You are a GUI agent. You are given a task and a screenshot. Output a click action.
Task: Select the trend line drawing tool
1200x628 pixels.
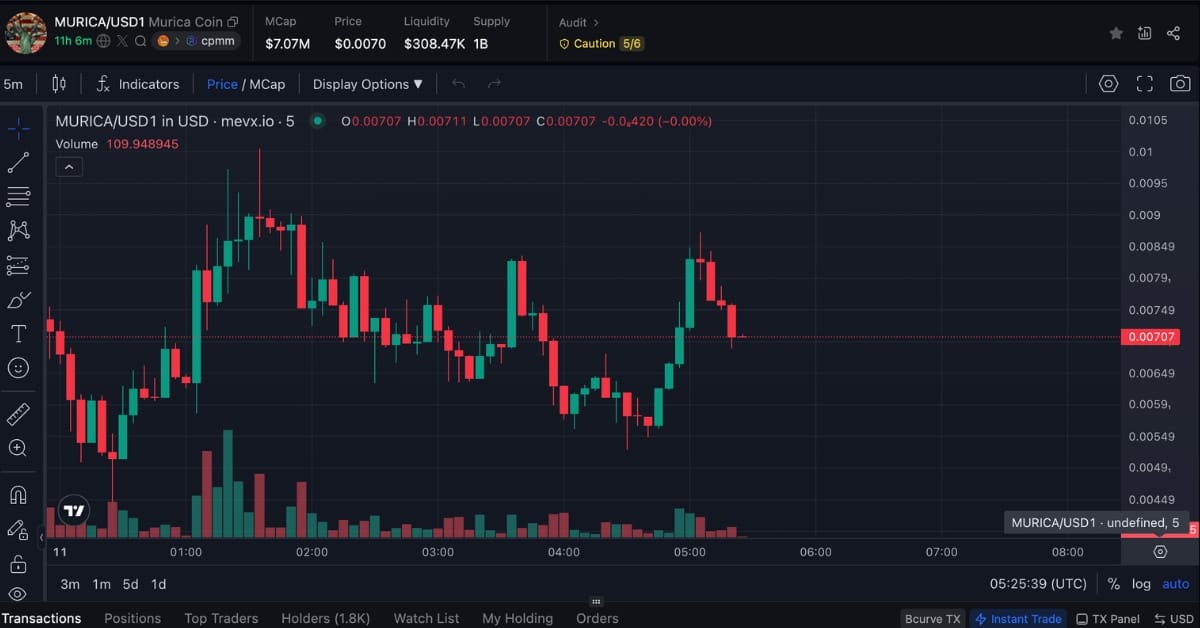pos(18,162)
